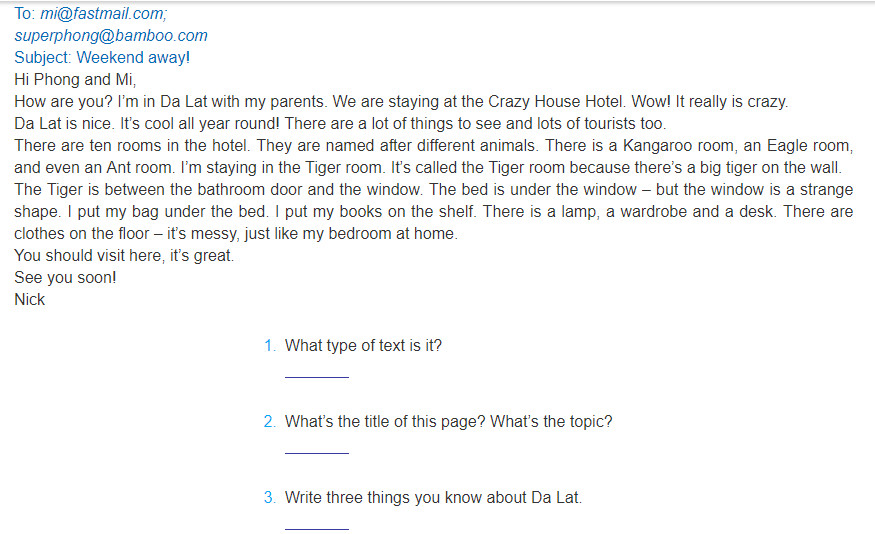Click the greeting 'Hi Phong and Mi,'
Image resolution: width=875 pixels, height=534 pixels.
(x=75, y=80)
